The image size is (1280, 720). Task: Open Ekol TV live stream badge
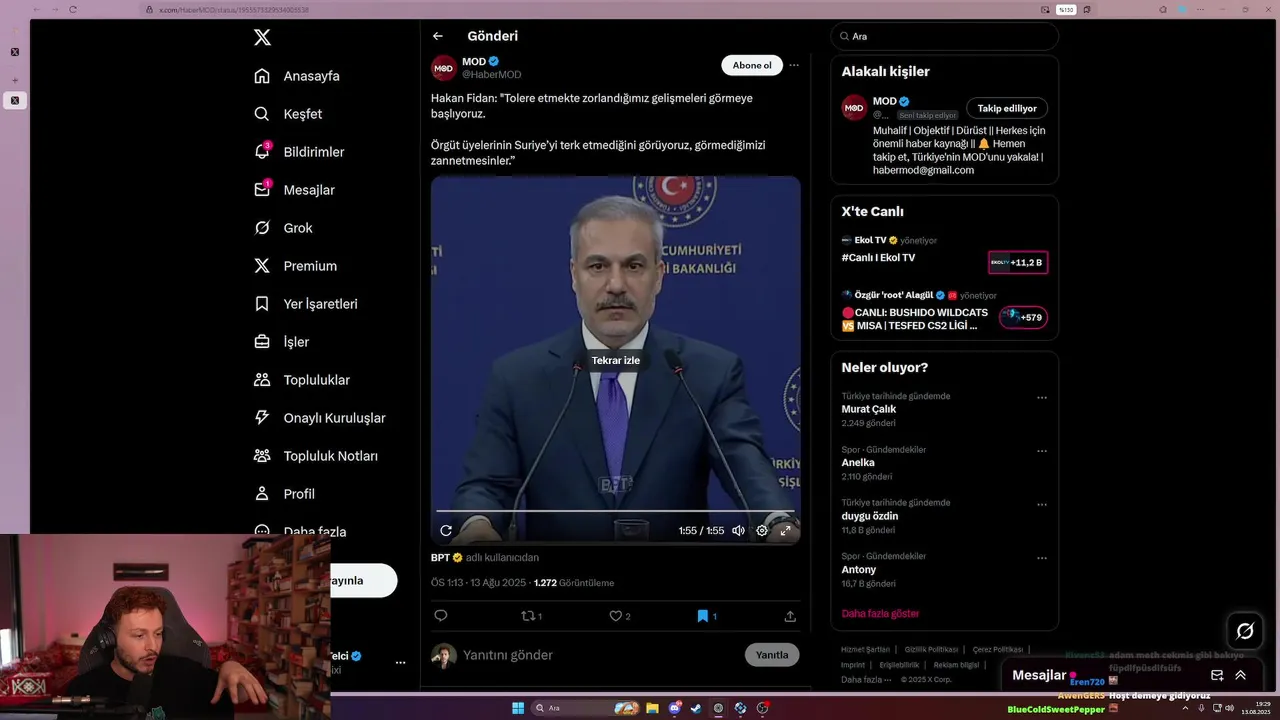click(1018, 262)
